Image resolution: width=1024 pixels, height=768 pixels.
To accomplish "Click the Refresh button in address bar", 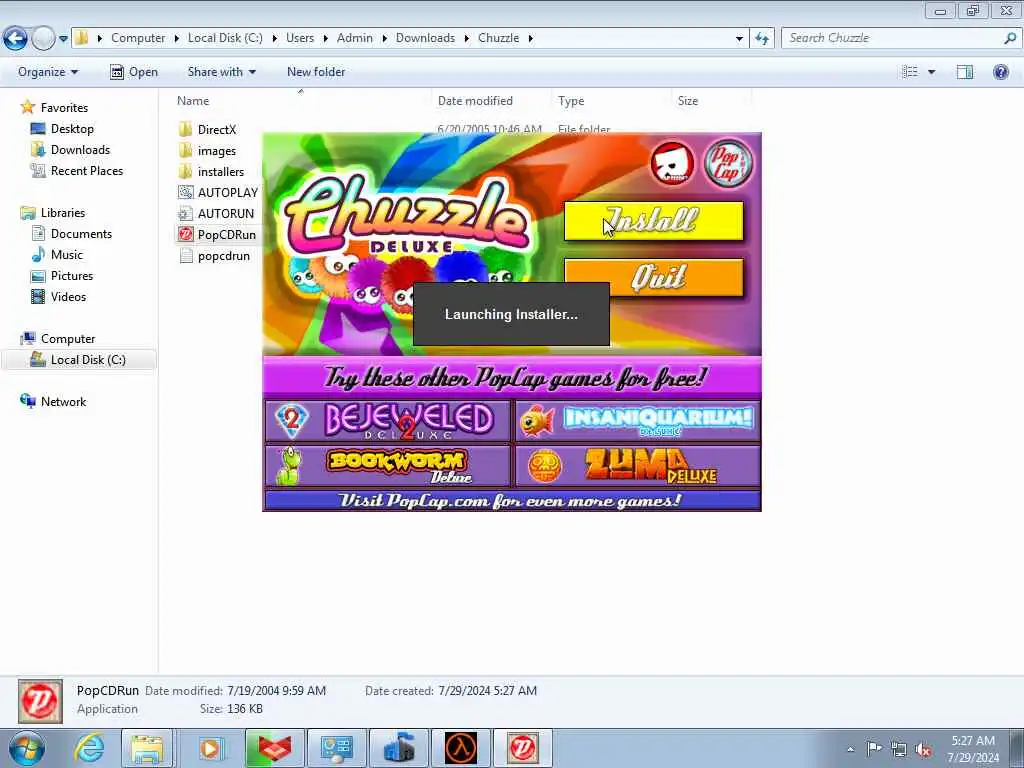I will (761, 38).
